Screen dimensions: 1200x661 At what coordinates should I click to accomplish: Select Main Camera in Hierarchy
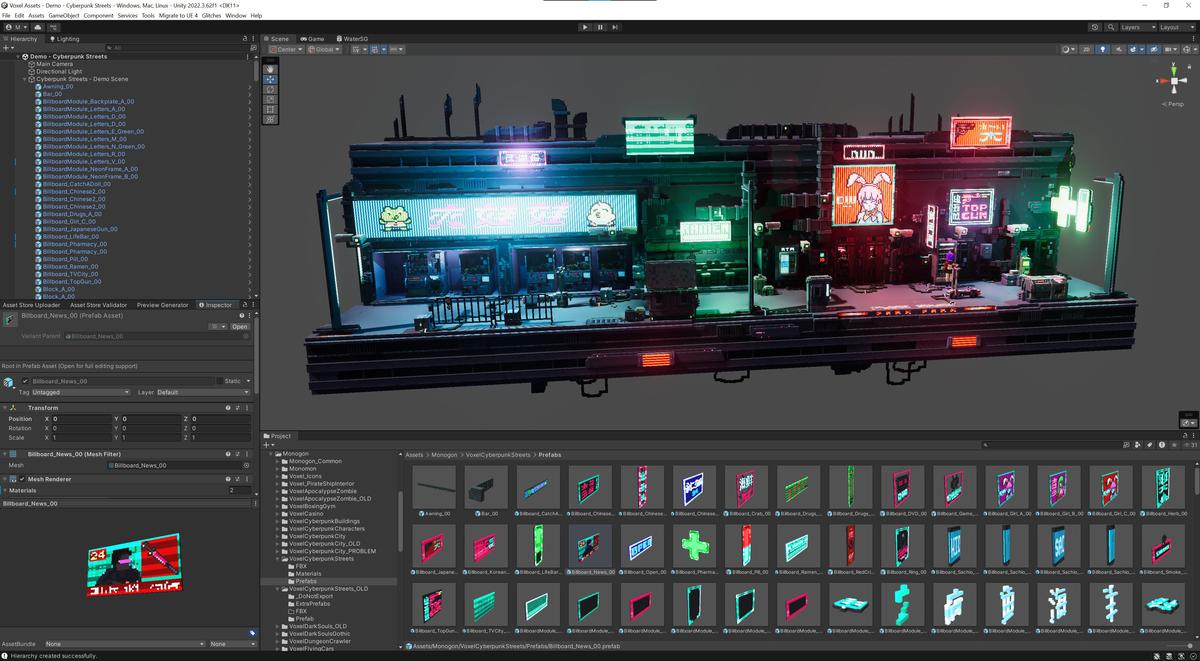pyautogui.click(x=54, y=64)
